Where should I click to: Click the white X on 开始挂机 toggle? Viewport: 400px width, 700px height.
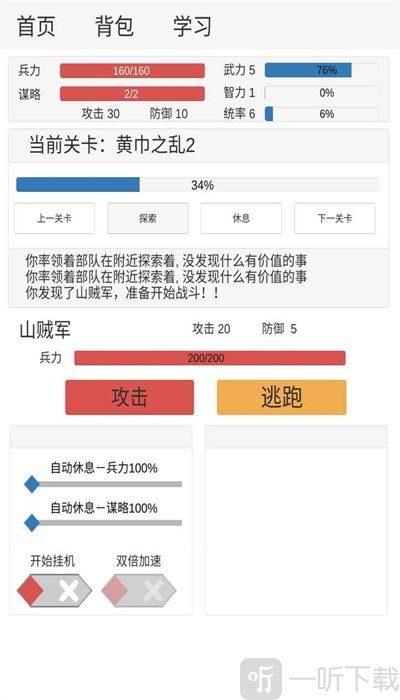point(69,591)
